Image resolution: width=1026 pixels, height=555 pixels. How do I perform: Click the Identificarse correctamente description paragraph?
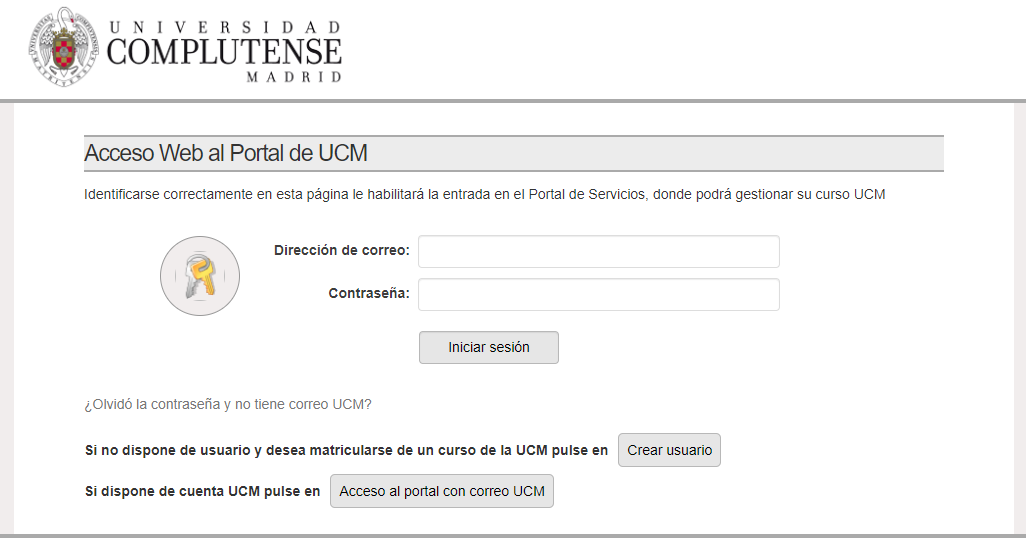point(484,194)
